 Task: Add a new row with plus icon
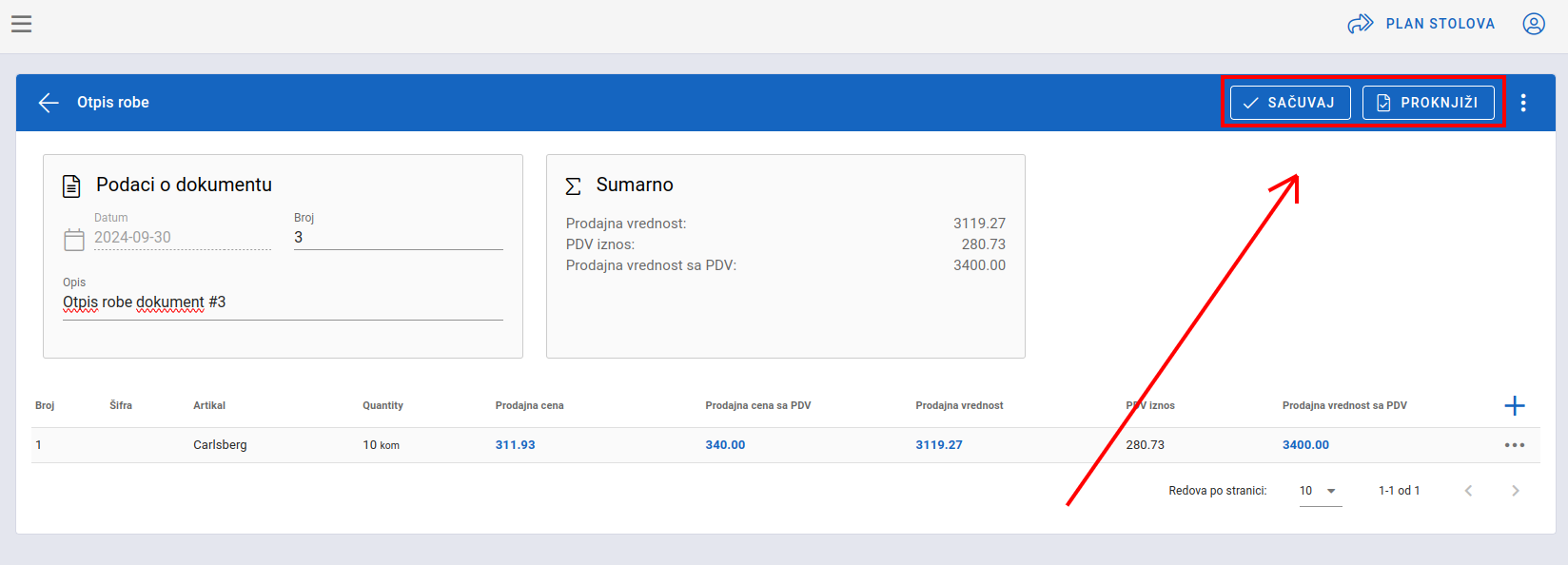point(1515,406)
